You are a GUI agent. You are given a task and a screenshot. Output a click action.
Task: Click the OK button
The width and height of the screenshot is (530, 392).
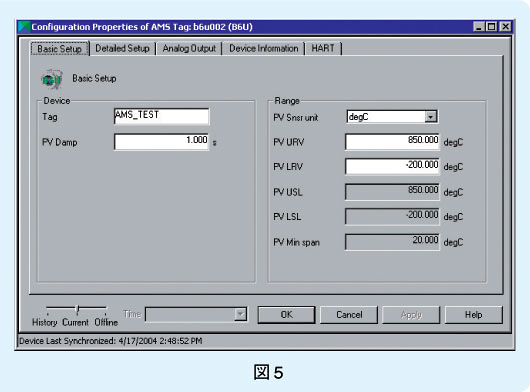(x=286, y=315)
